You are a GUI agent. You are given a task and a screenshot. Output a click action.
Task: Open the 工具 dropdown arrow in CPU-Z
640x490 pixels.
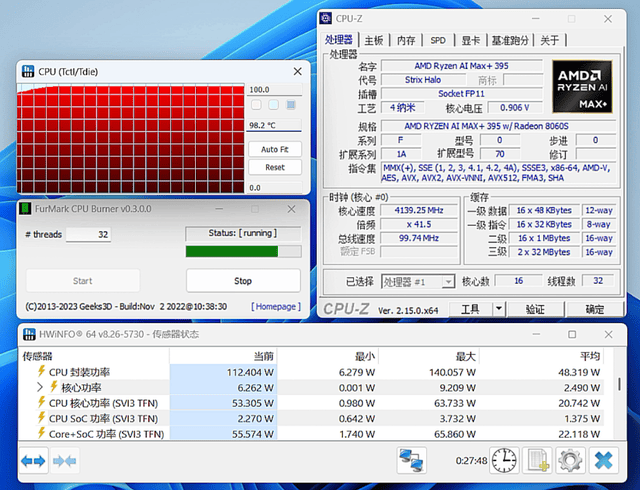(500, 309)
